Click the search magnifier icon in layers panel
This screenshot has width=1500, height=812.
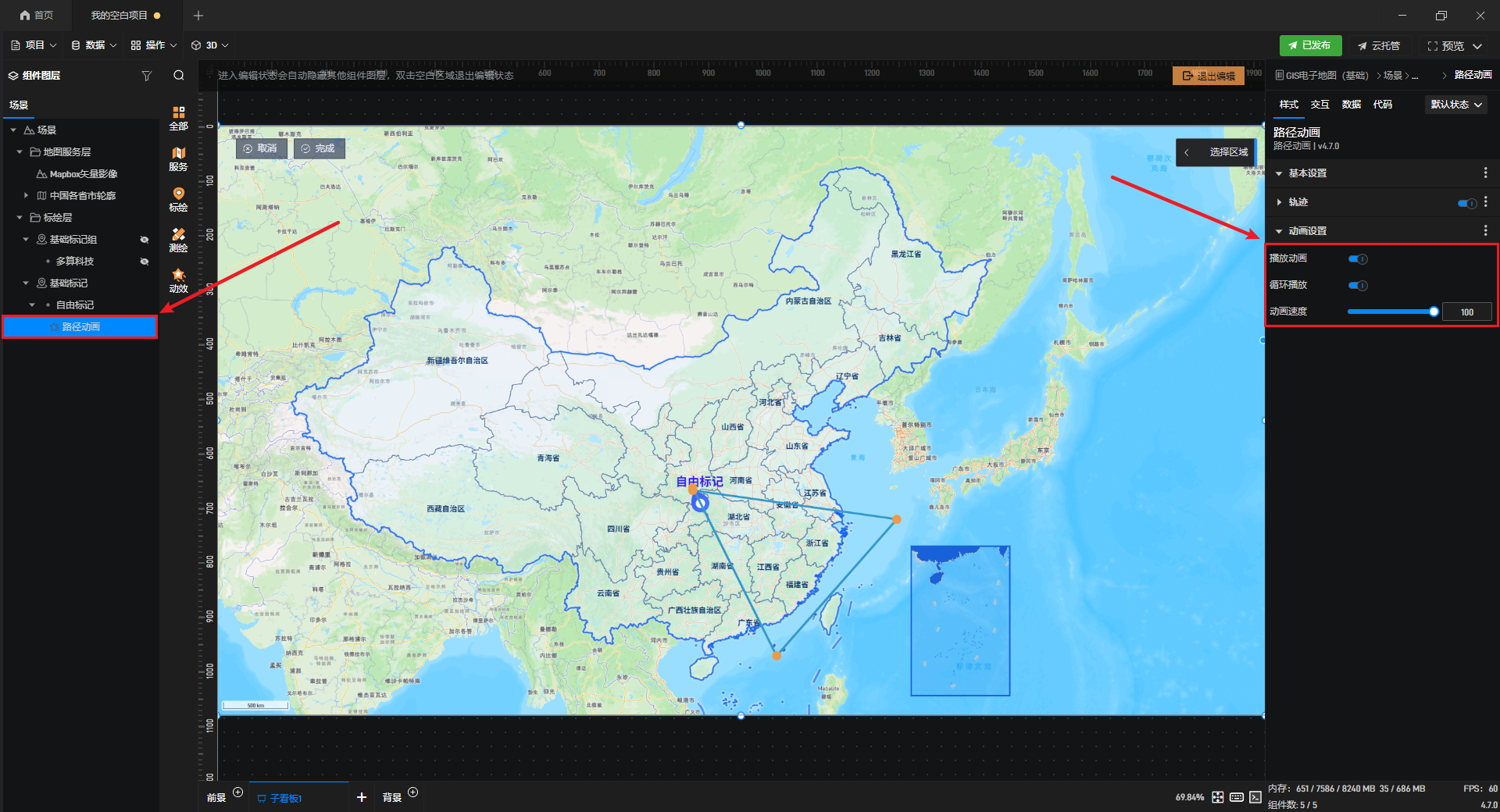179,76
